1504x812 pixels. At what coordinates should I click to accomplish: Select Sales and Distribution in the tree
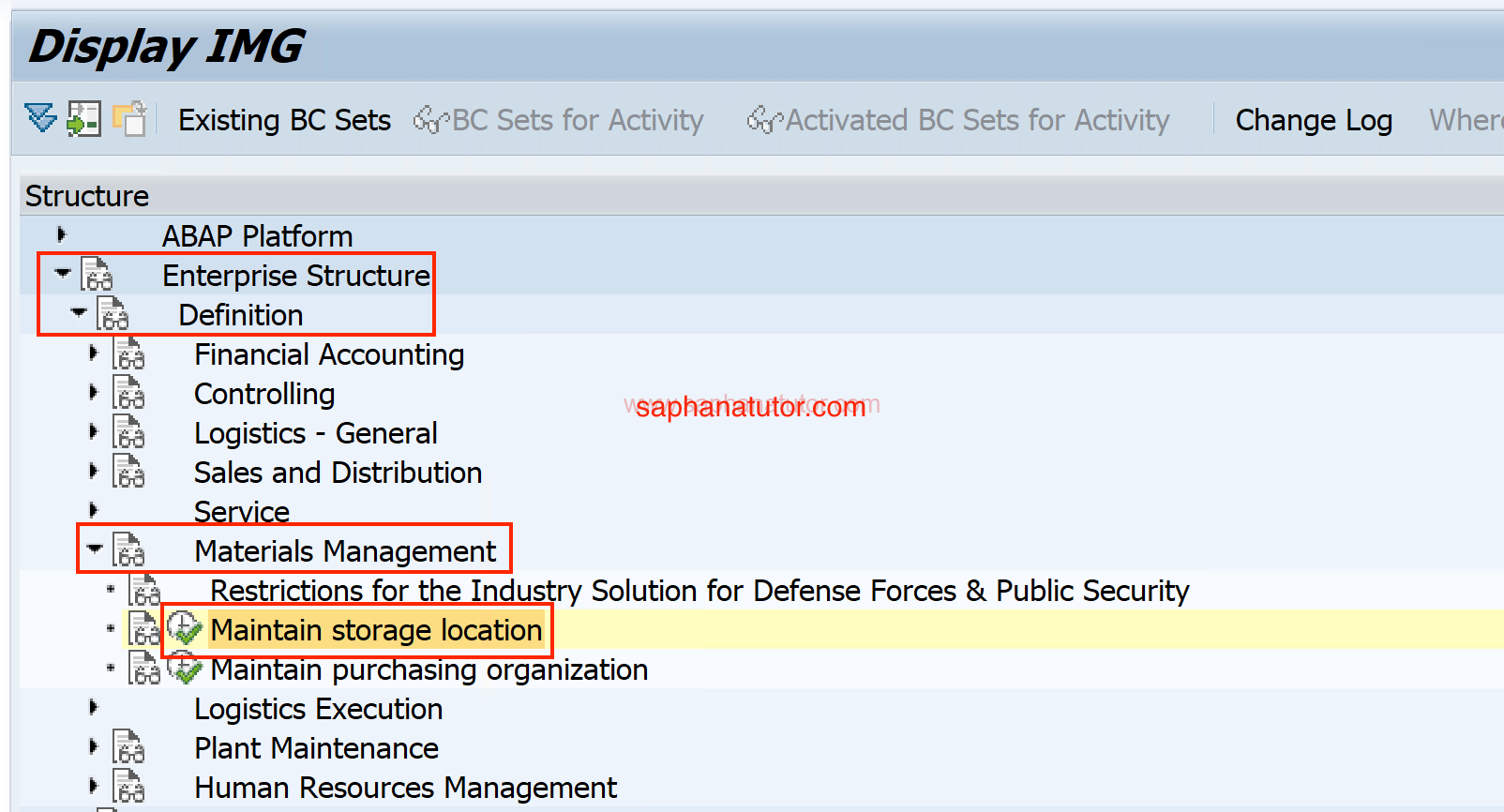click(x=338, y=473)
